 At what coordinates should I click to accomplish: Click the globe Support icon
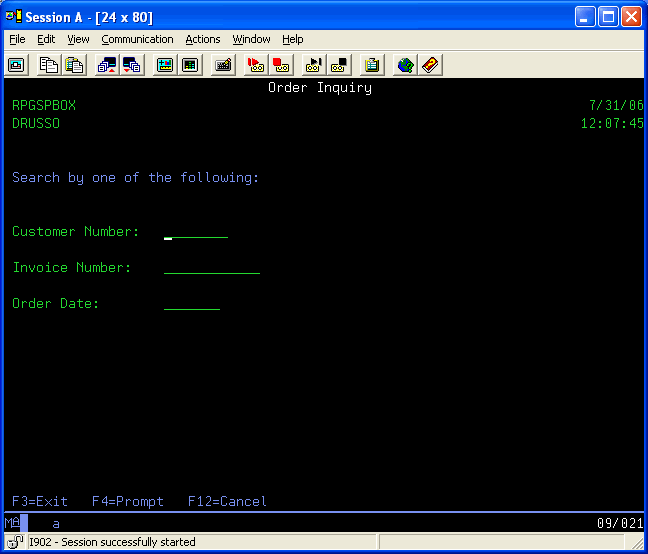tap(405, 65)
